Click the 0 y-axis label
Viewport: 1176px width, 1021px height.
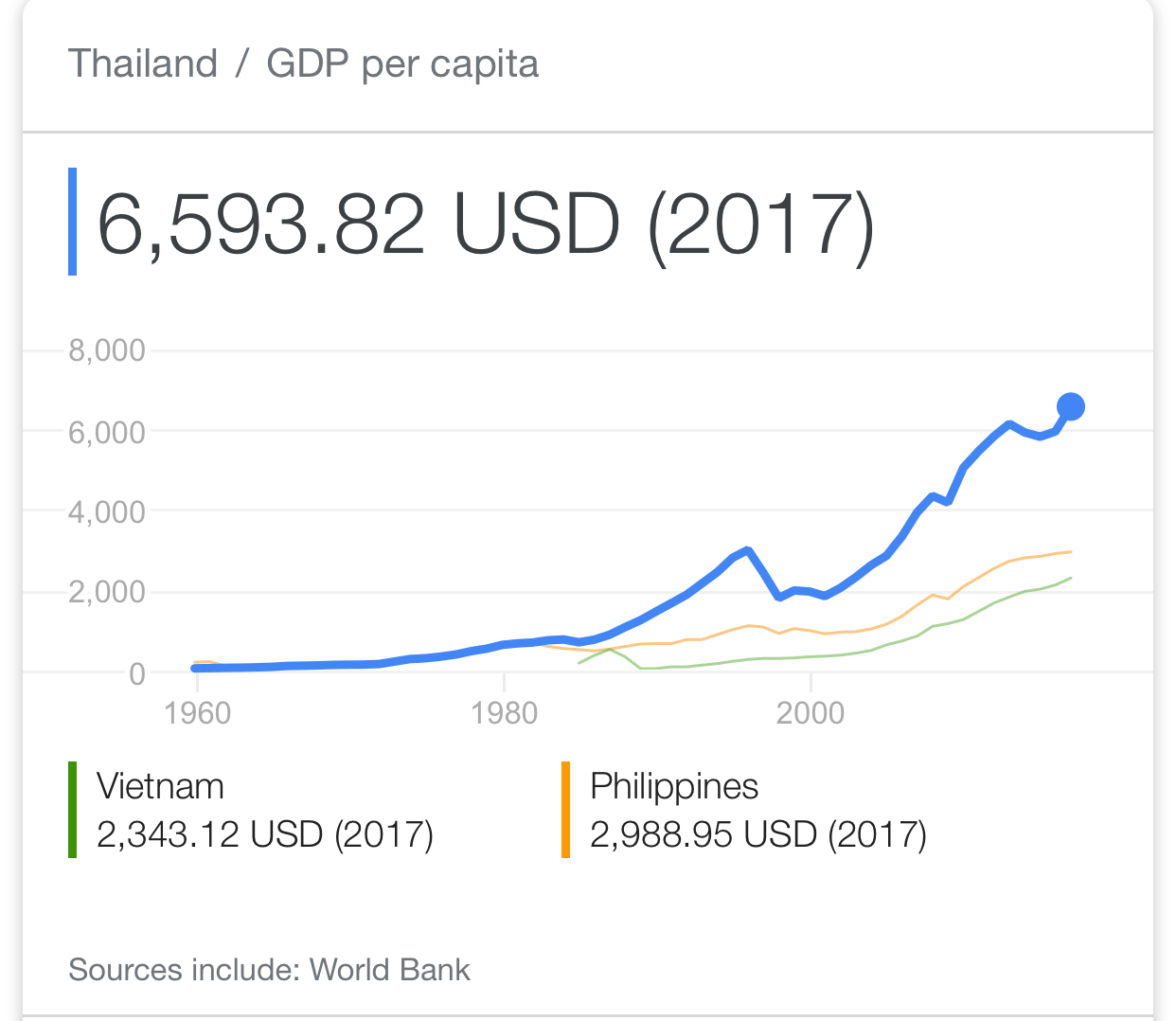[137, 673]
